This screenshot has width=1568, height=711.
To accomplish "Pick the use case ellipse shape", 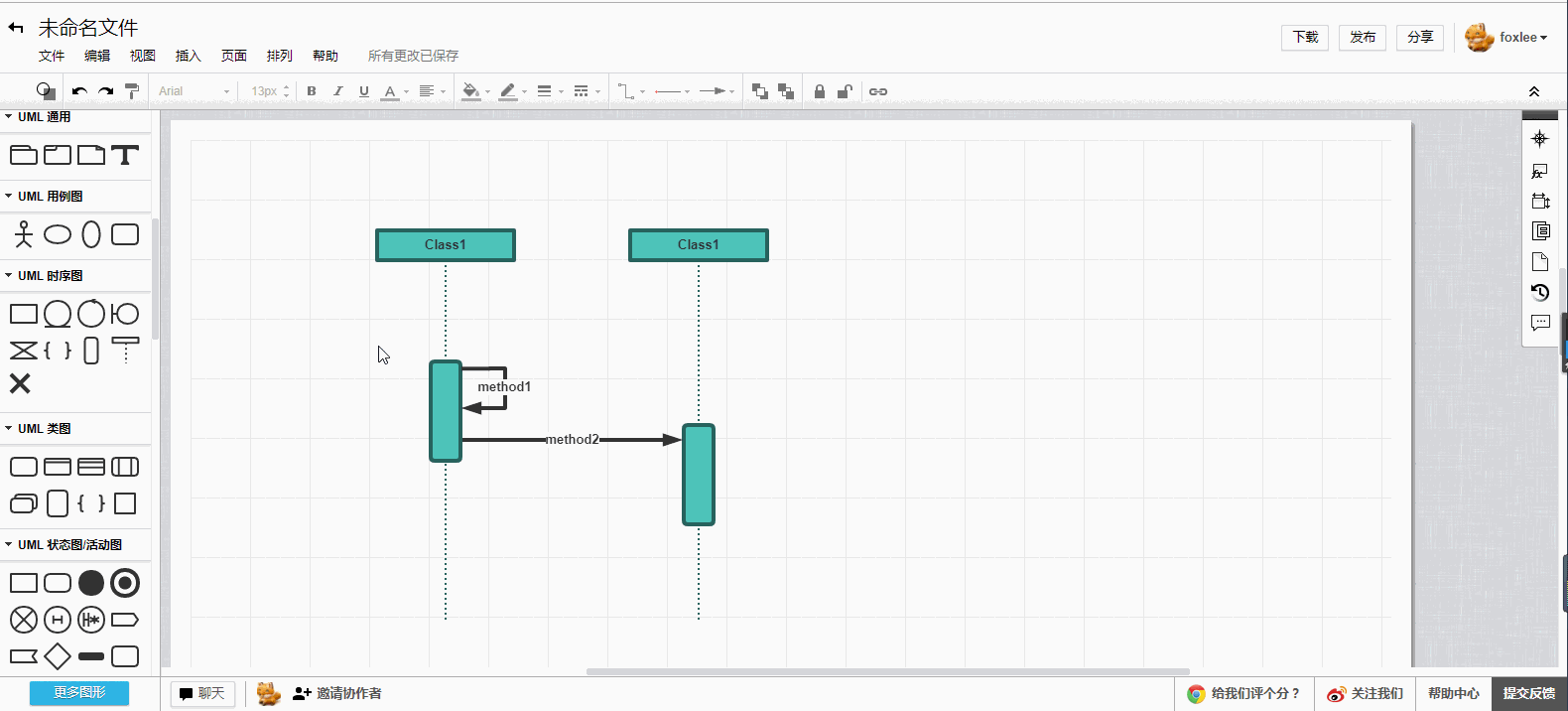I will click(58, 234).
